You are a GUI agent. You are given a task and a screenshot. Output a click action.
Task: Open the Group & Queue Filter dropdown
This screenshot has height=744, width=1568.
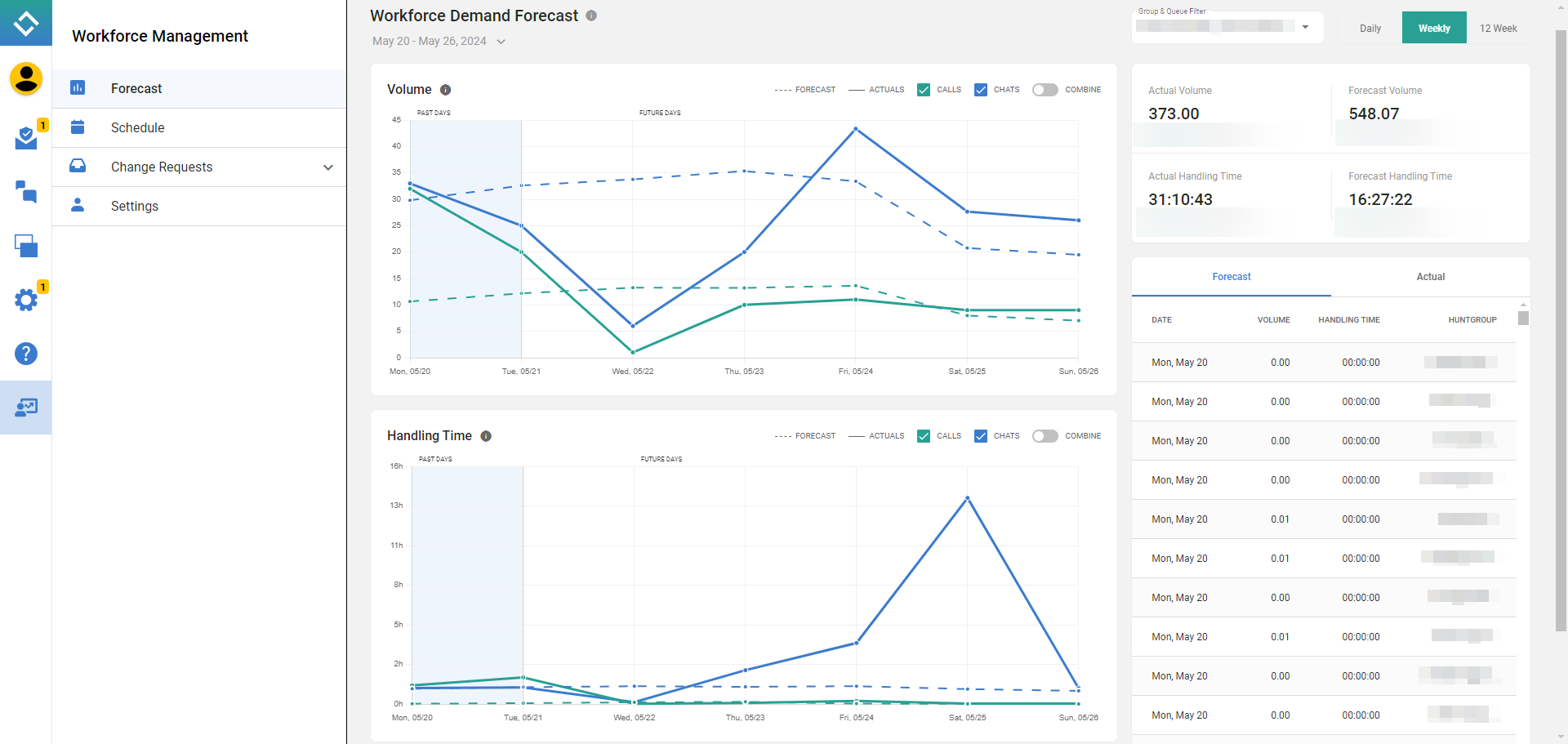click(1227, 26)
